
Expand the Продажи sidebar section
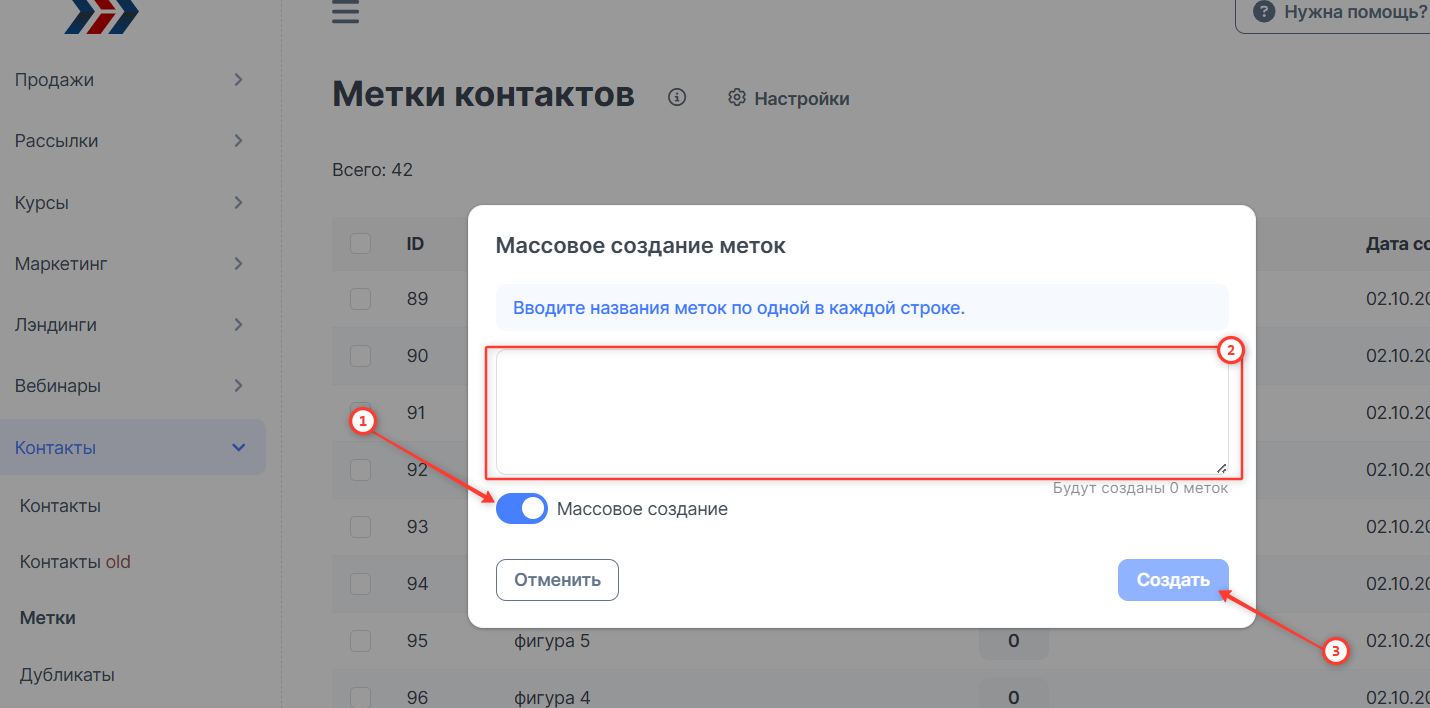238,80
